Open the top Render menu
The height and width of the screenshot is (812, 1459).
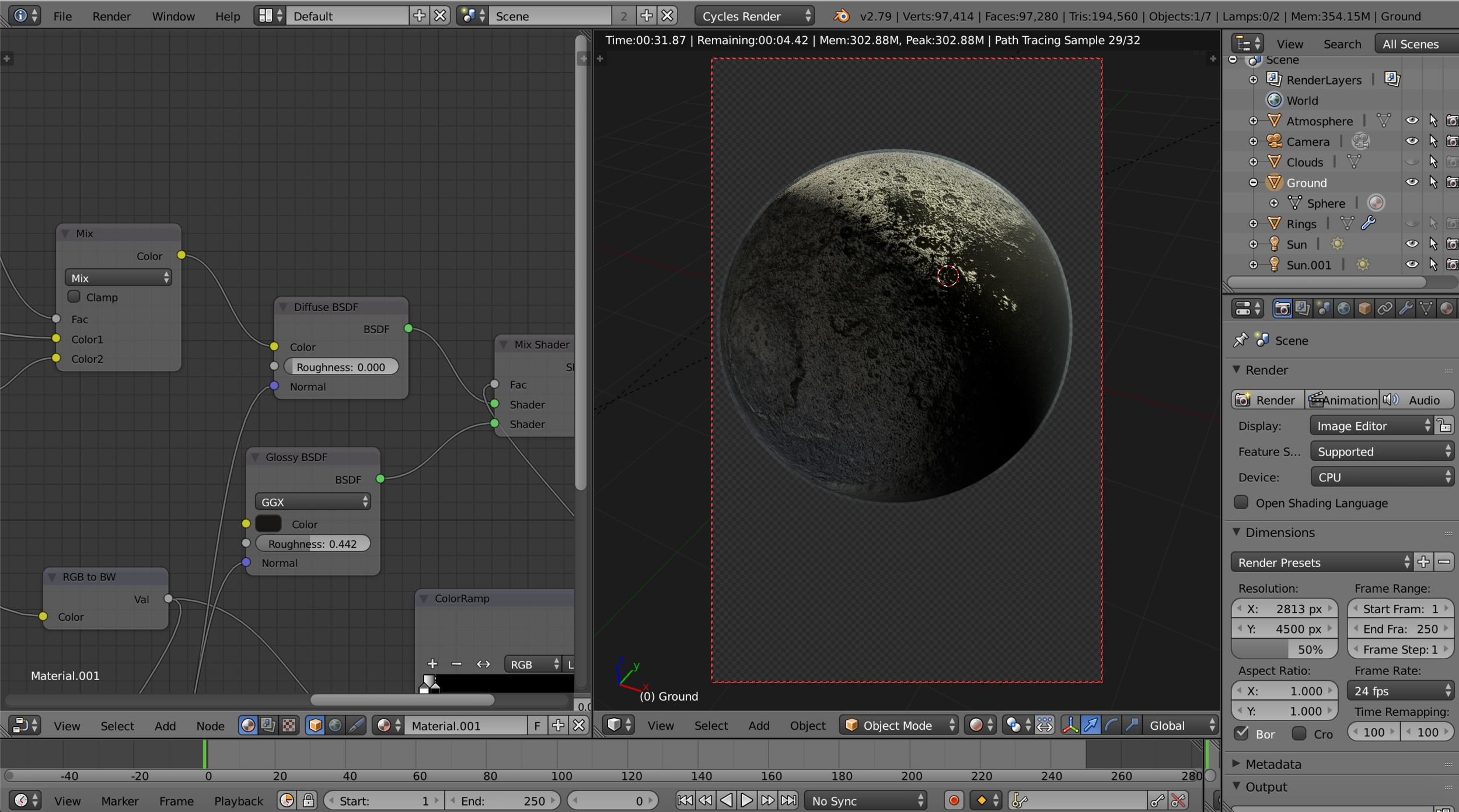point(111,16)
